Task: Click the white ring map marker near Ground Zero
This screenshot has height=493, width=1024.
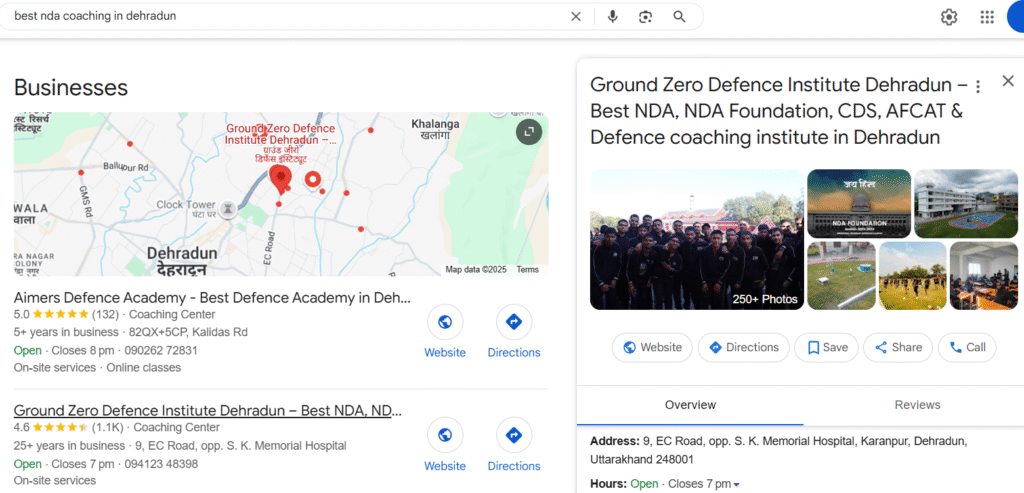Action: 313,179
